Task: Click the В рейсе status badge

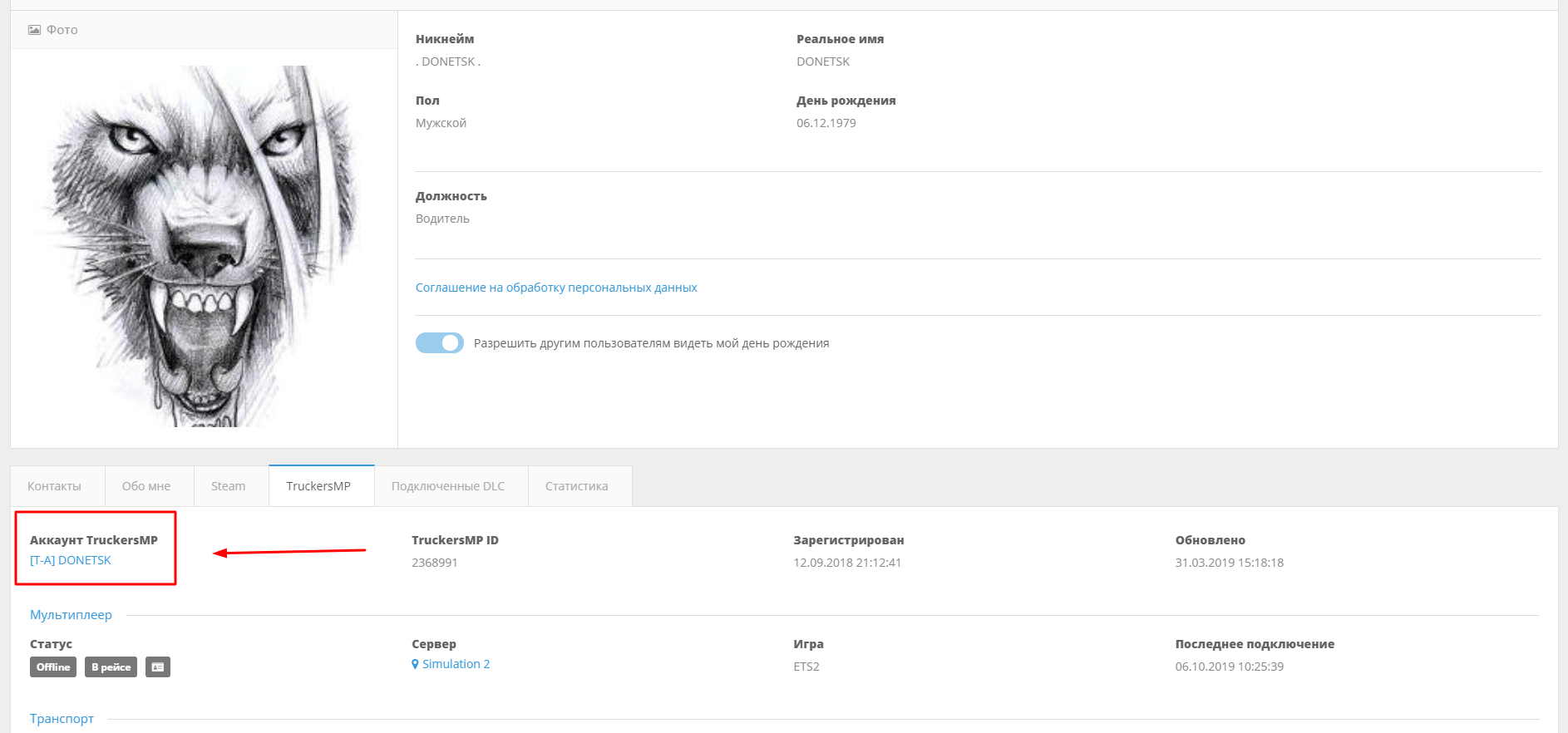Action: (x=111, y=667)
